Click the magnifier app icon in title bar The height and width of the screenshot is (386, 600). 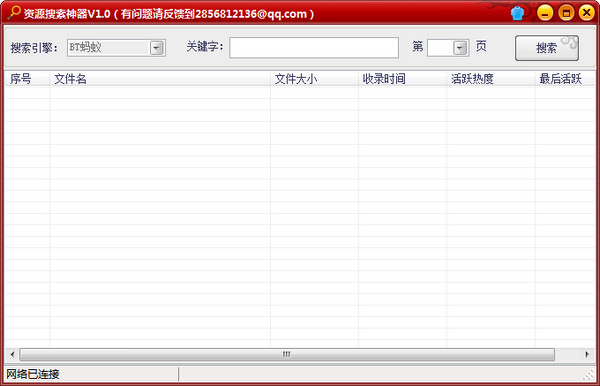point(14,13)
